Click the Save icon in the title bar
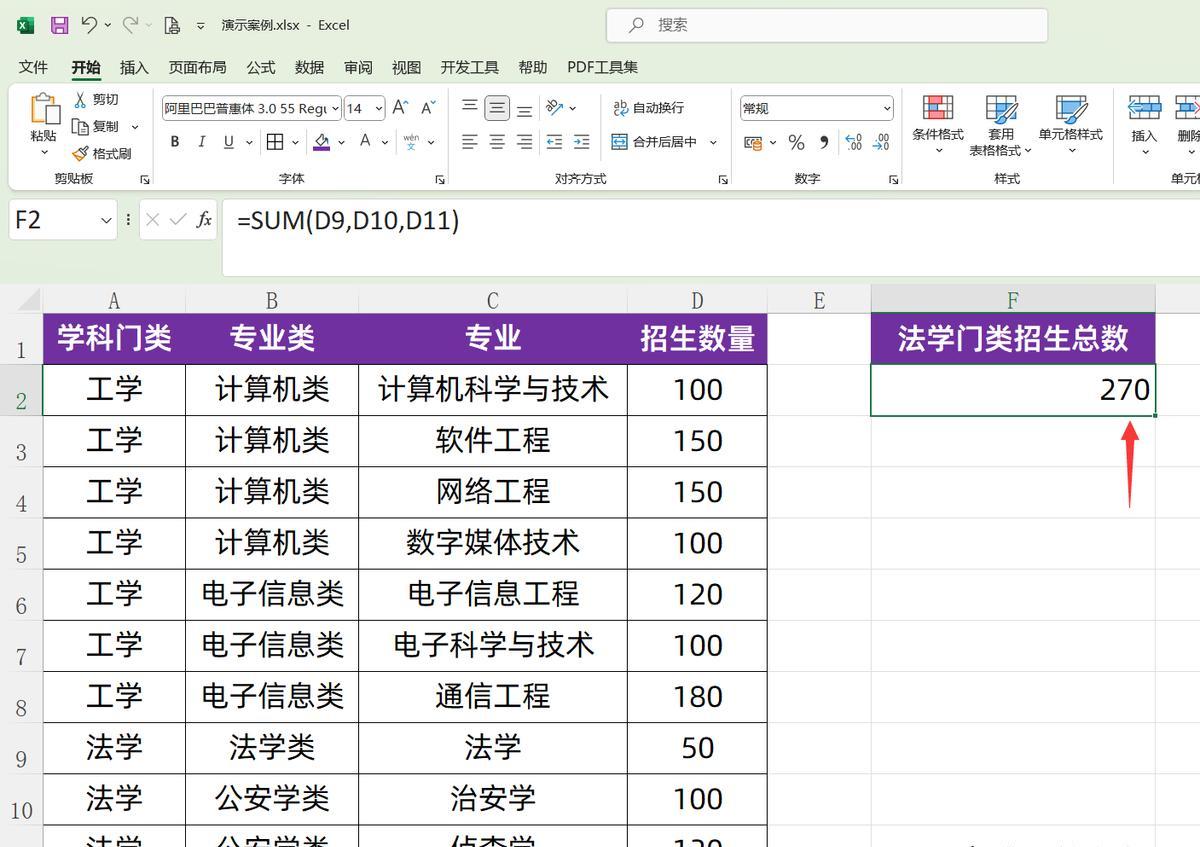This screenshot has width=1200, height=847. click(59, 25)
